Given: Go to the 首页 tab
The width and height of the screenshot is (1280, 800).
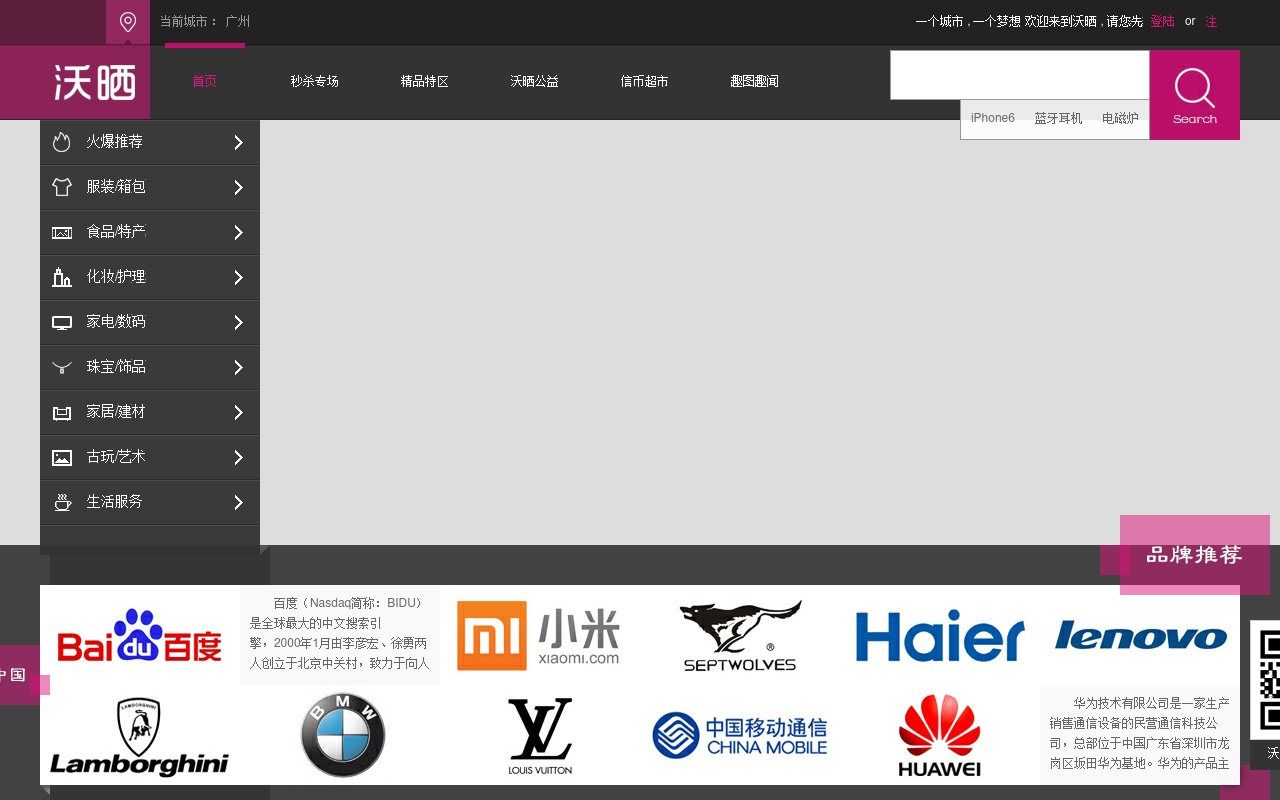Looking at the screenshot, I should (x=205, y=81).
